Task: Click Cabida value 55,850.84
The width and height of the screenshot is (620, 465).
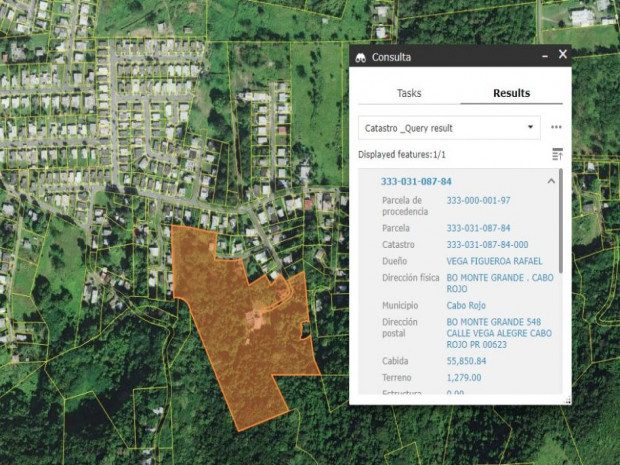Action: (x=466, y=361)
